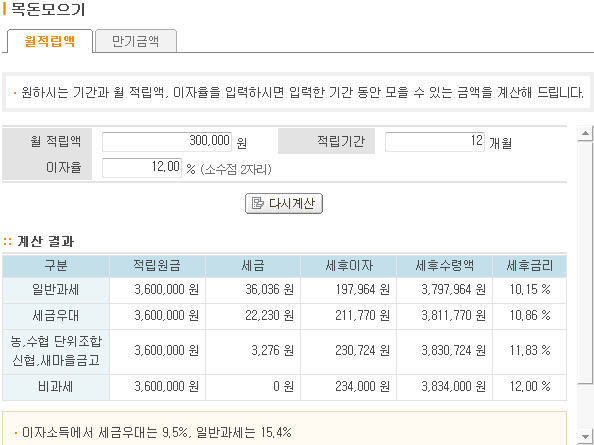The image size is (594, 445).
Task: Select the 36,036 원 tax cell
Action: pos(253,290)
